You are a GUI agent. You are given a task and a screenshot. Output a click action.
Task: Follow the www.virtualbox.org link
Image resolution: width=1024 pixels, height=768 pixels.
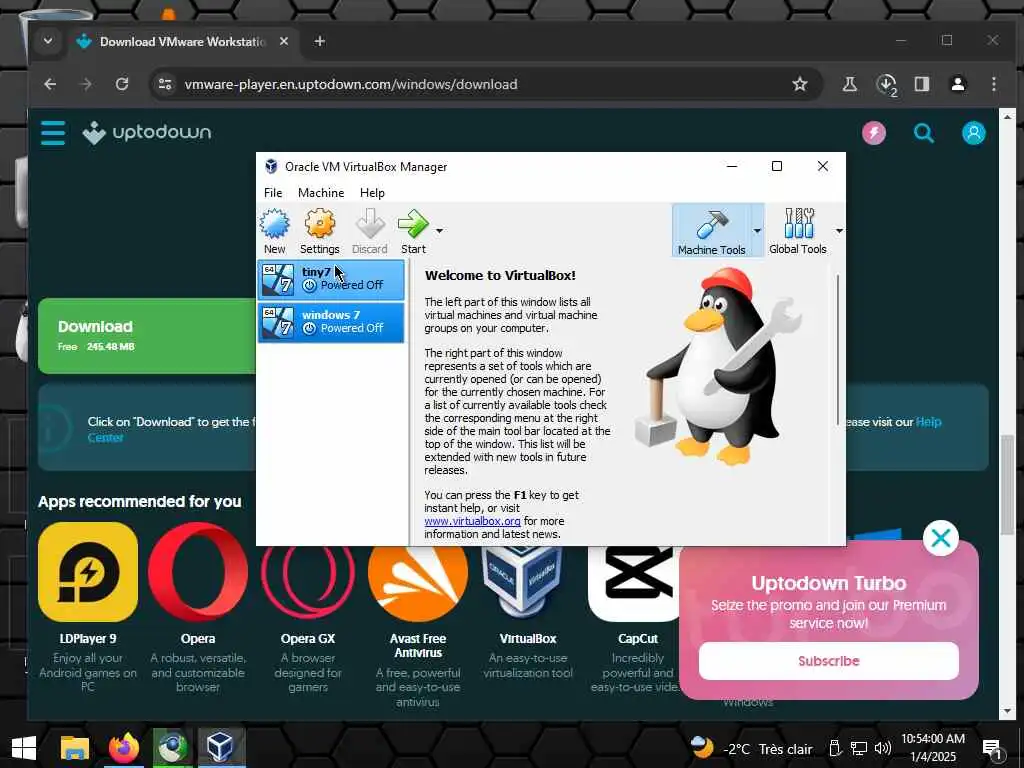point(472,521)
